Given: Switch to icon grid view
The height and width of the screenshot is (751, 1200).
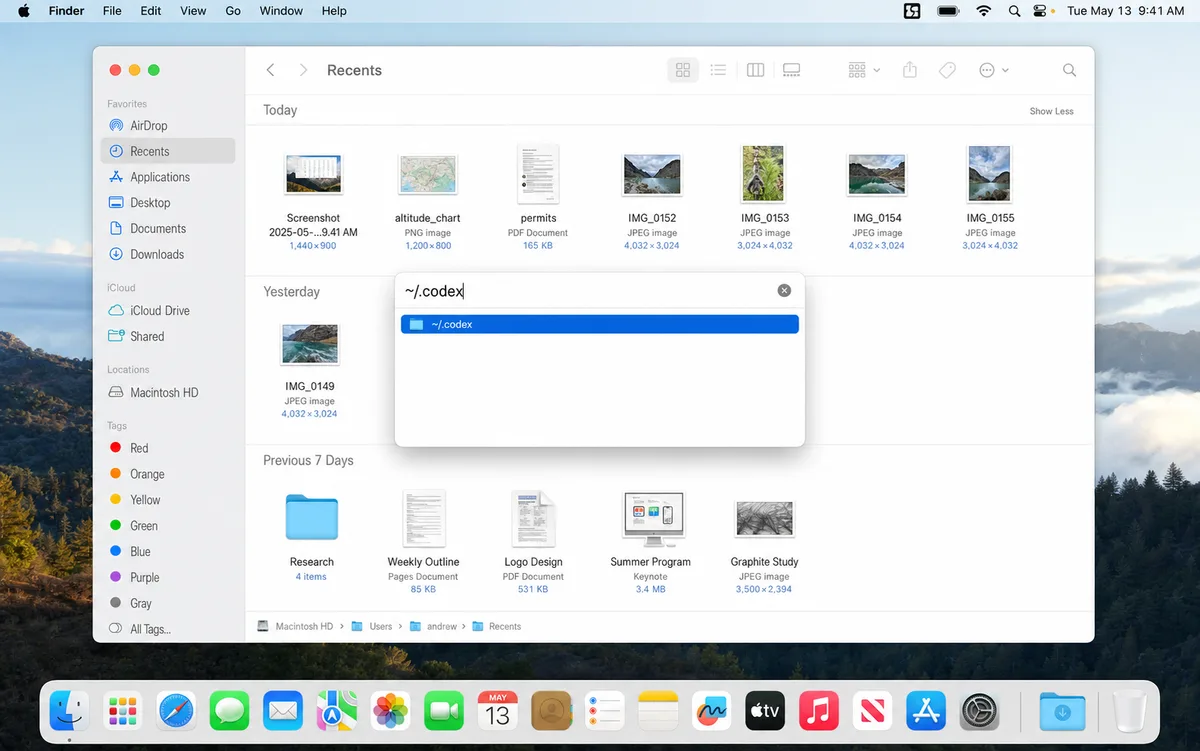Looking at the screenshot, I should 683,70.
